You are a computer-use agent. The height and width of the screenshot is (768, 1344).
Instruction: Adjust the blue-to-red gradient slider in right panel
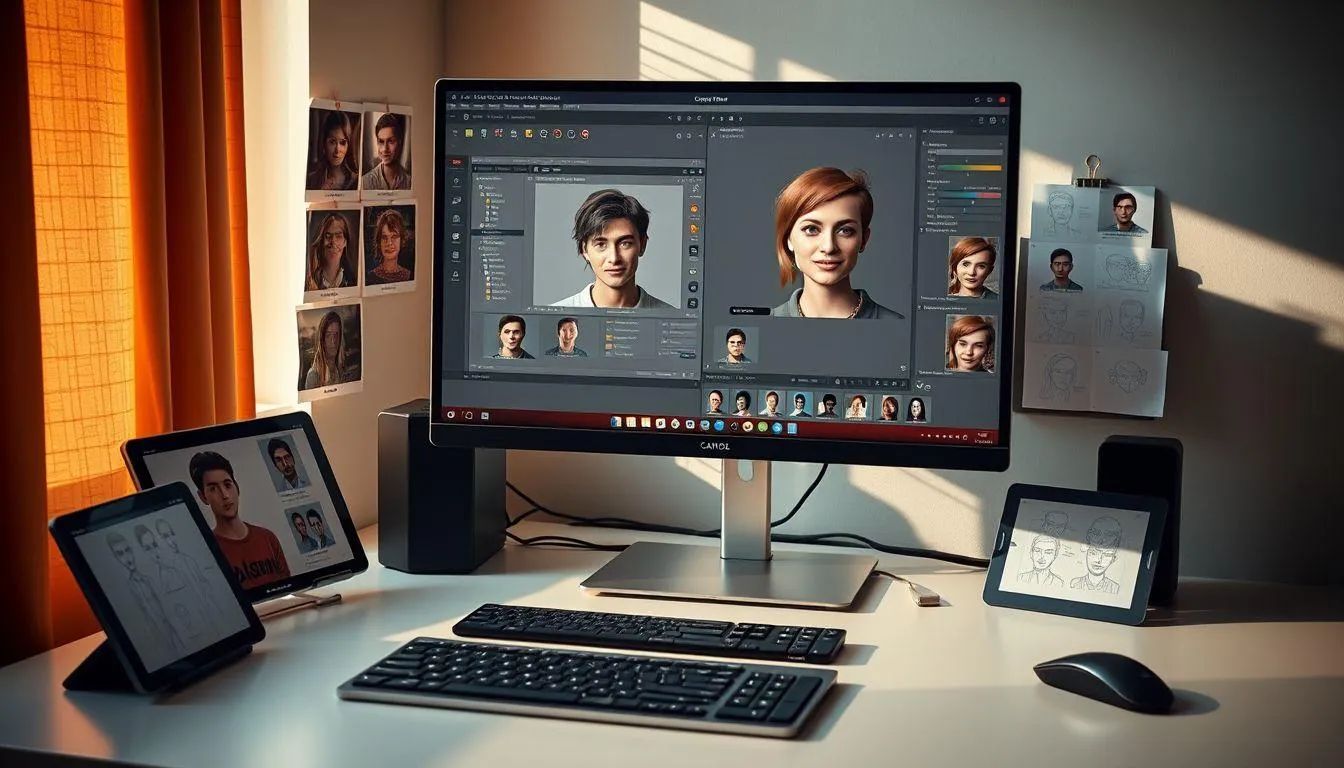point(969,195)
